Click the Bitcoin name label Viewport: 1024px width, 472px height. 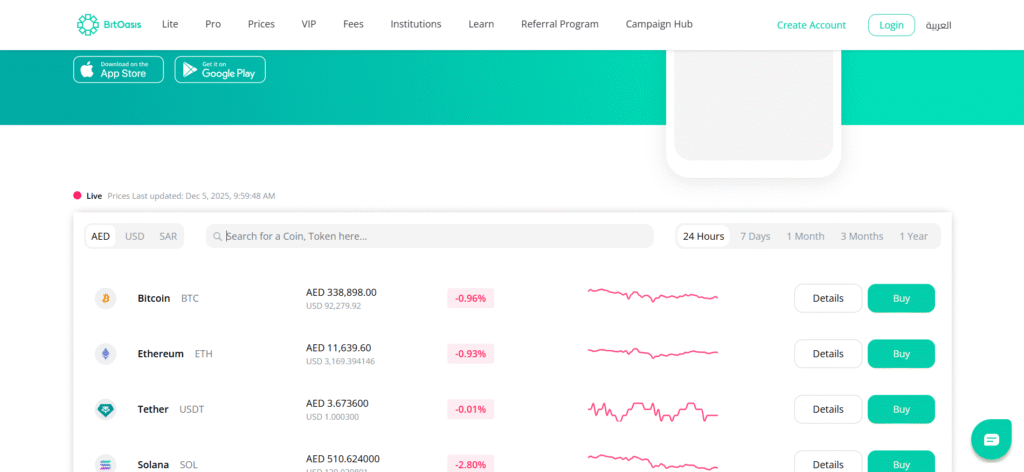tap(153, 298)
